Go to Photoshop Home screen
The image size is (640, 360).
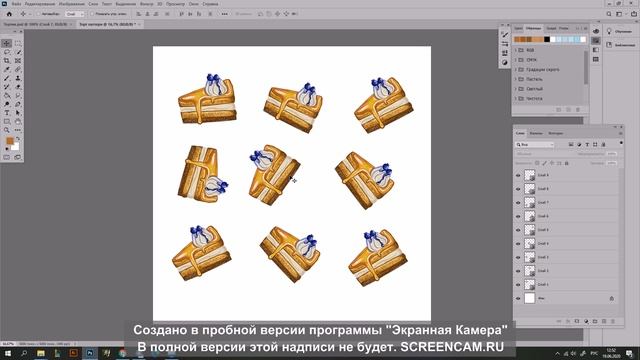(9, 14)
